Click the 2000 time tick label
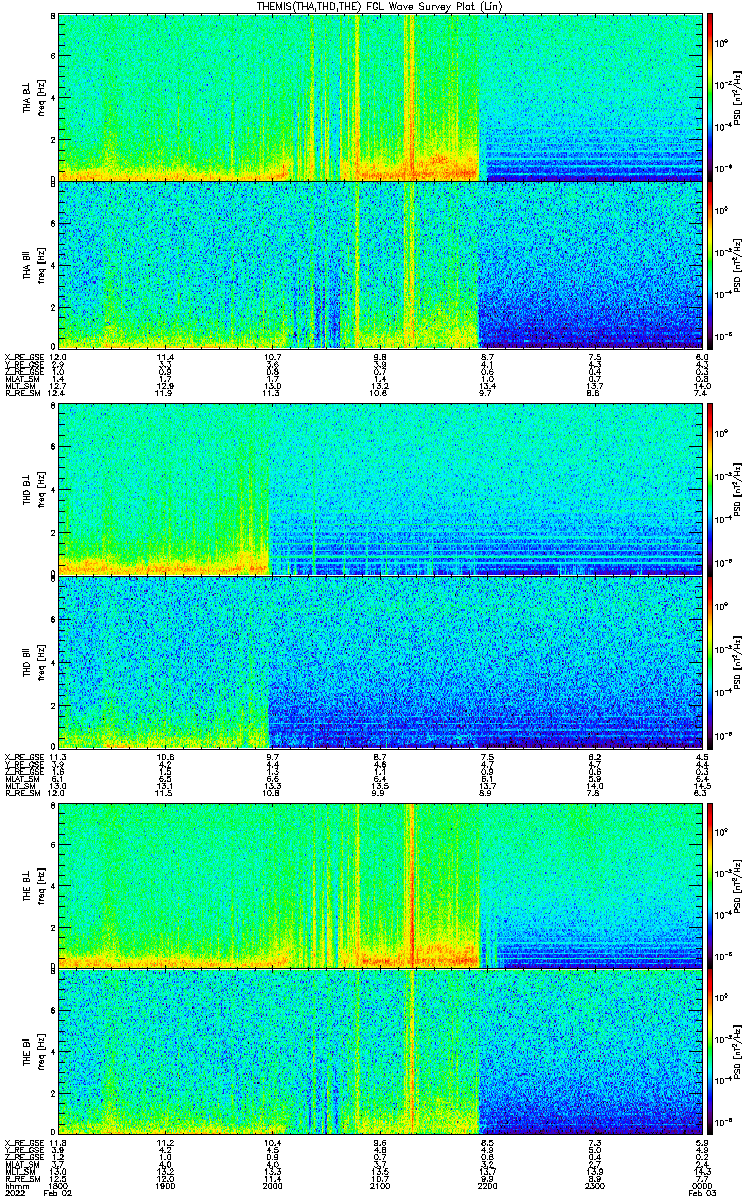This screenshot has height=1200, width=750. pos(274,1186)
